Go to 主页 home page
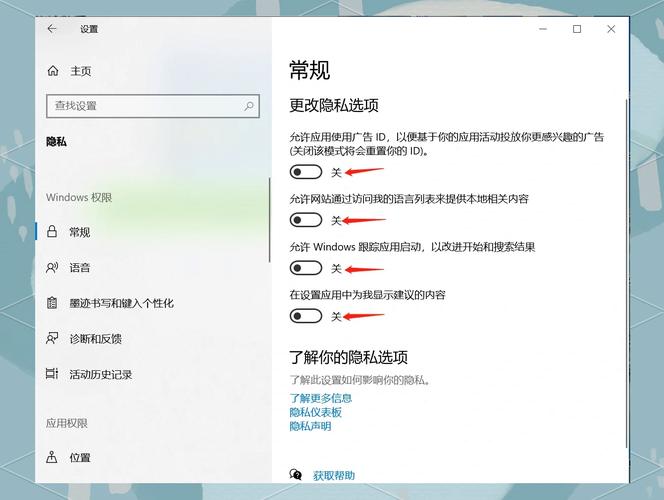The height and width of the screenshot is (500, 664). (x=80, y=71)
